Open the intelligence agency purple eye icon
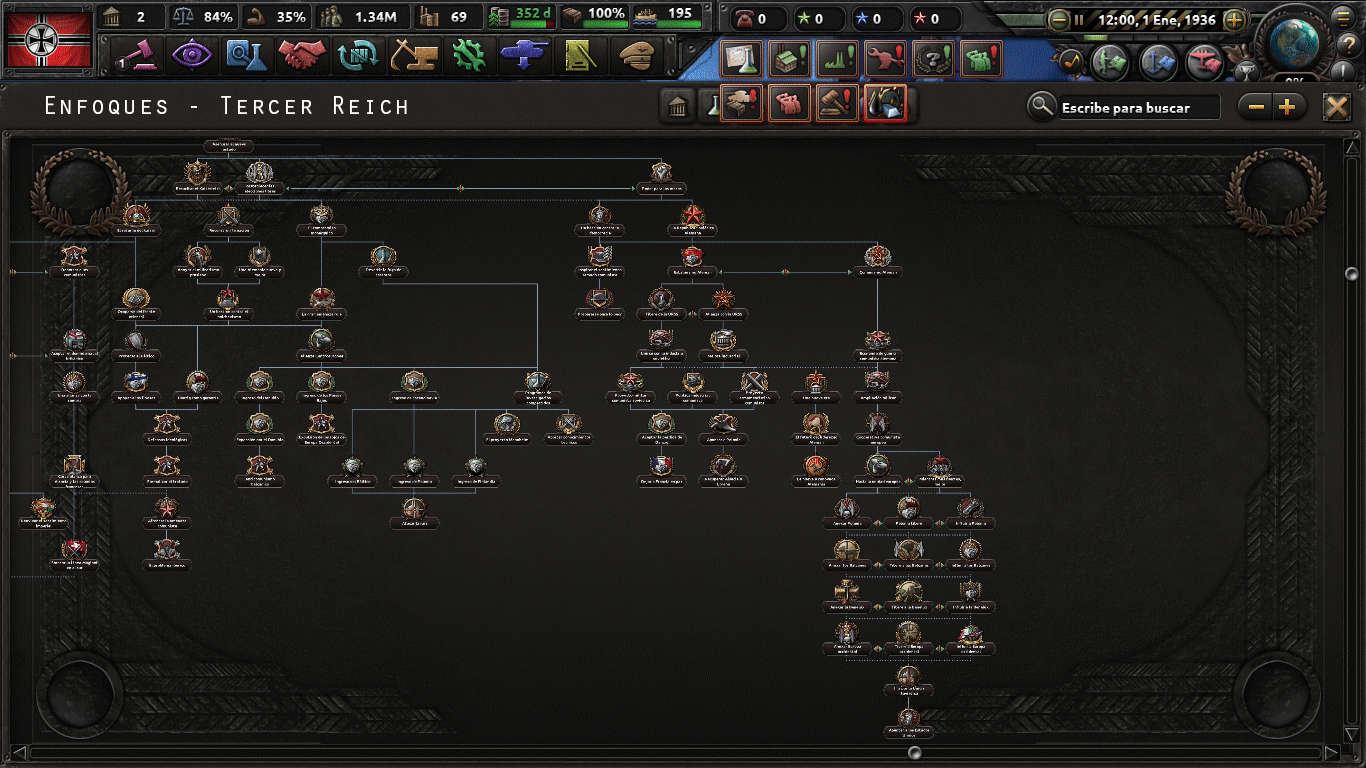Image resolution: width=1366 pixels, height=768 pixels. [x=193, y=55]
